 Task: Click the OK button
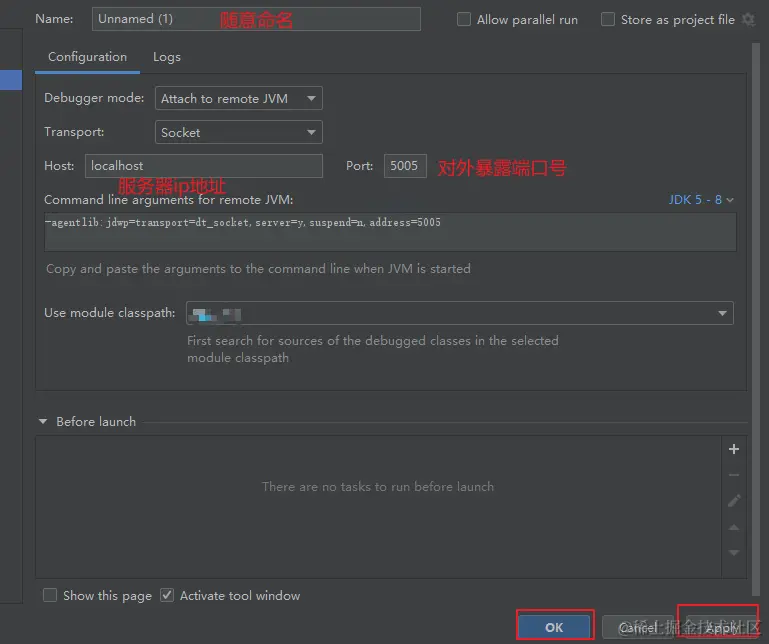click(554, 627)
